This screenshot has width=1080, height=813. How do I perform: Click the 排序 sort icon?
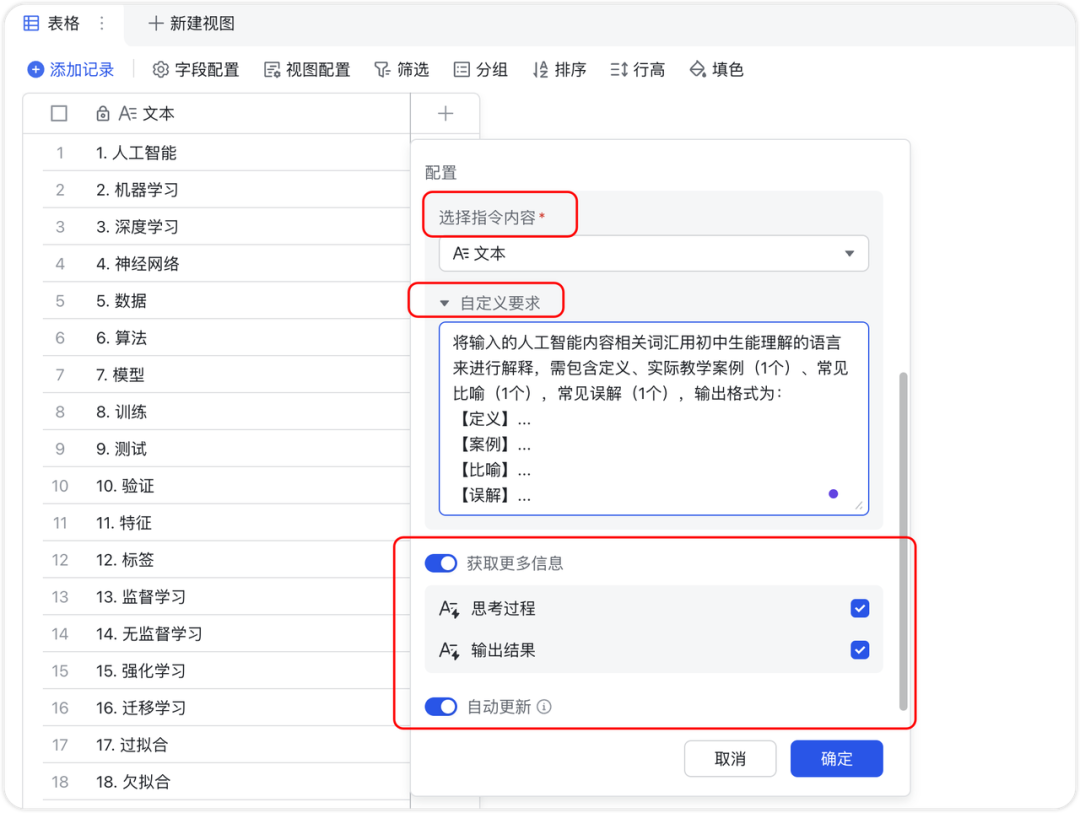[x=541, y=70]
